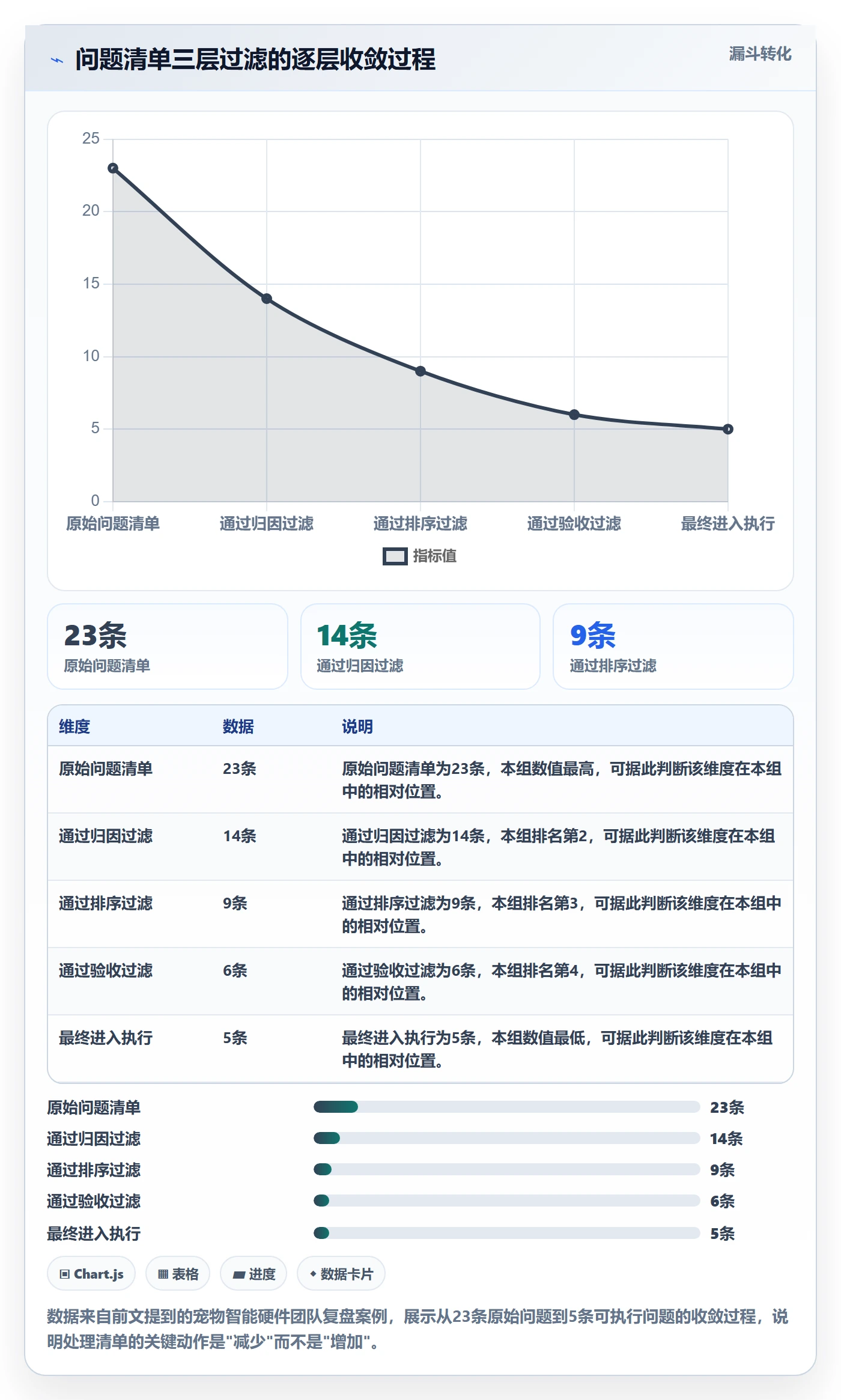Click the grid icon in 表格 chip
Viewport: 841px width, 1400px height.
pyautogui.click(x=163, y=1274)
